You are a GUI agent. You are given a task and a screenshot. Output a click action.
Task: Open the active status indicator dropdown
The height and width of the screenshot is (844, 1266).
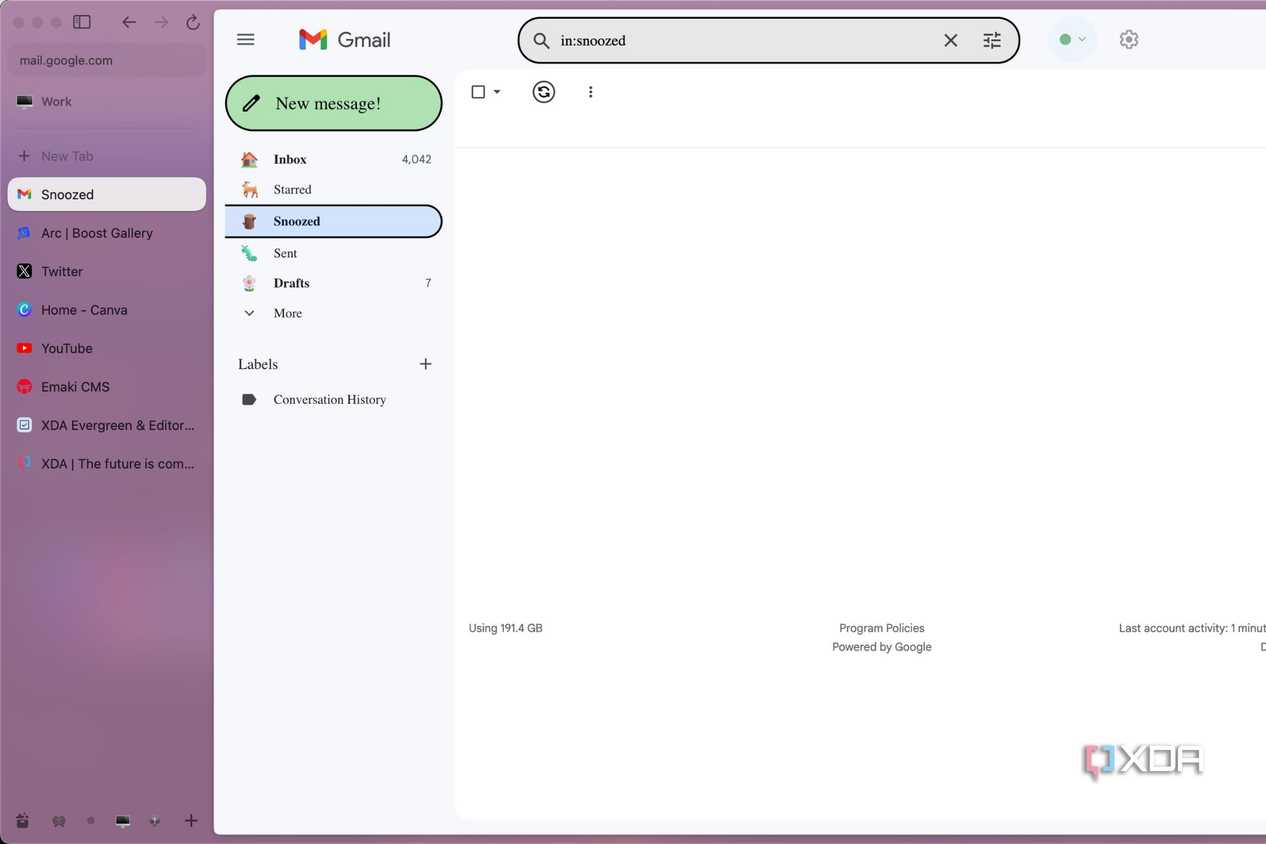[1072, 40]
